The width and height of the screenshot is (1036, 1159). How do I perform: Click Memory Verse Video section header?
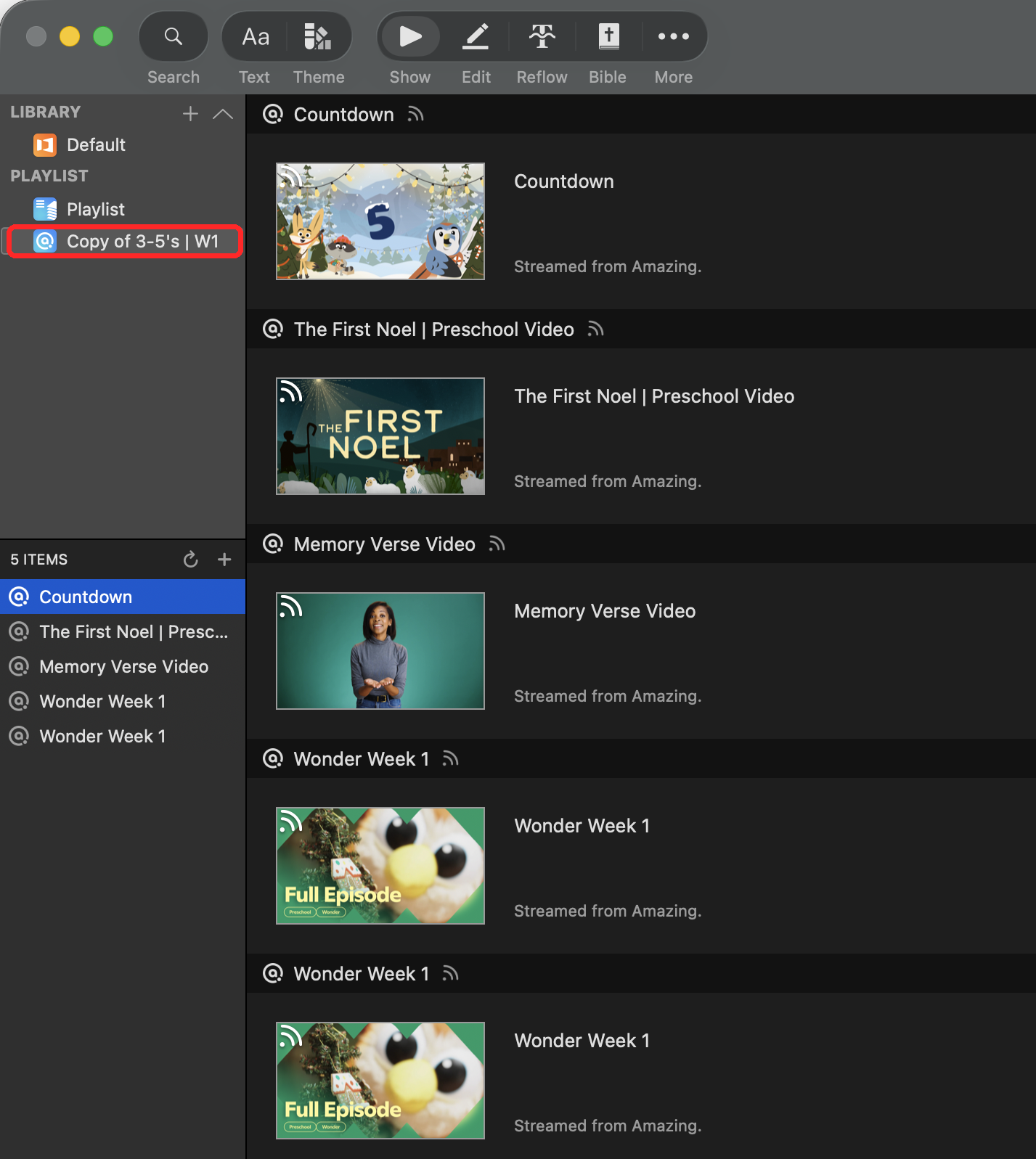384,544
